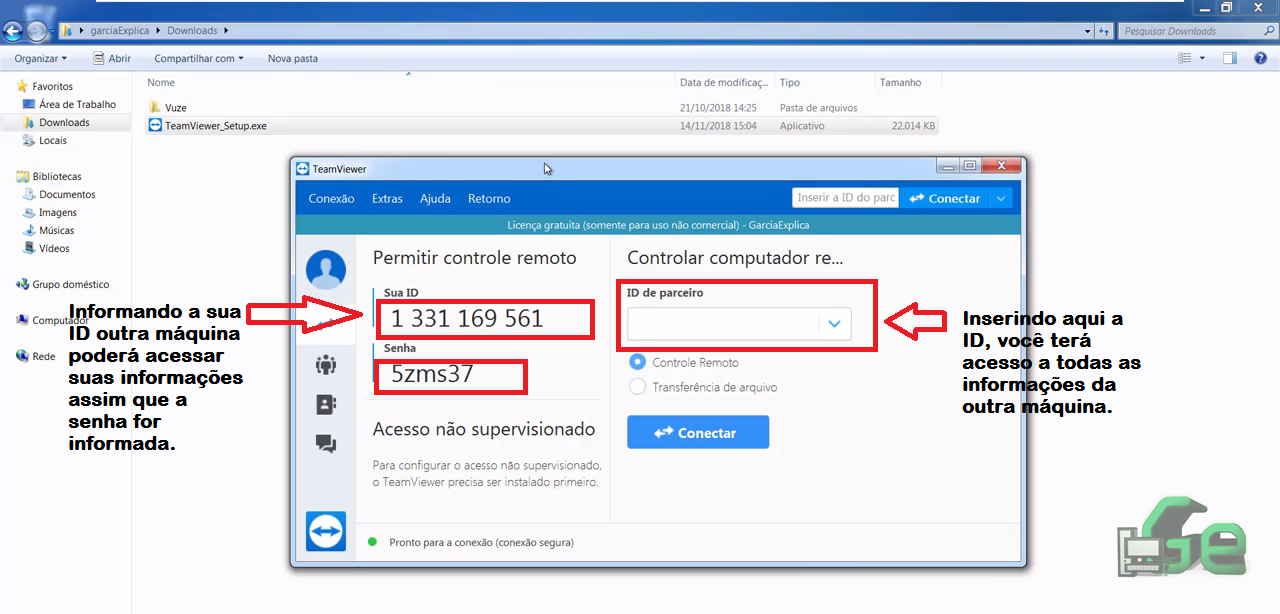Click the 22.014 KB size cell
The height and width of the screenshot is (614, 1280).
click(913, 126)
